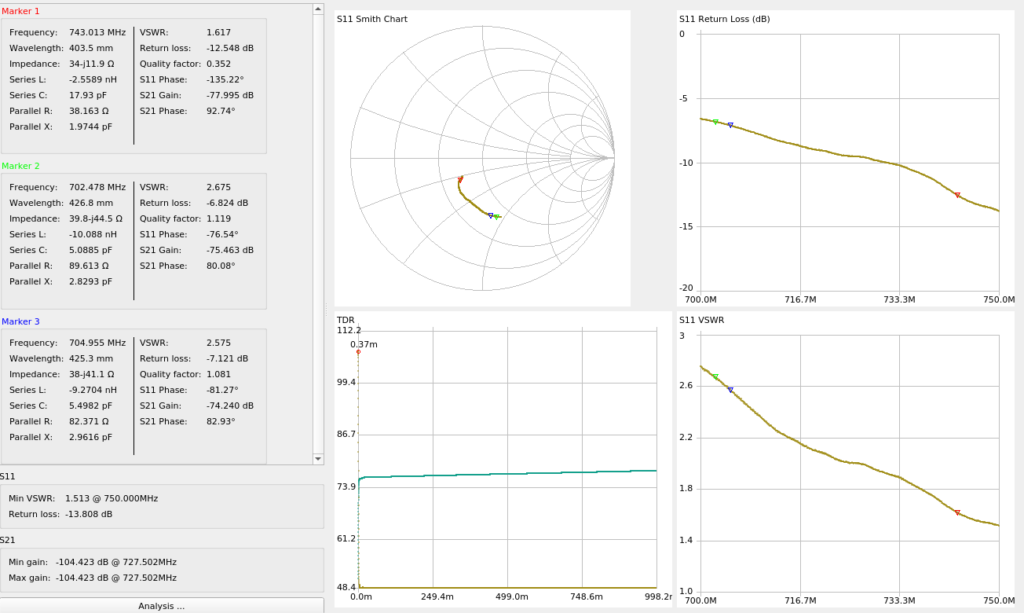The height and width of the screenshot is (613, 1024).
Task: Pick the red marker on Return Loss chart
Action: pos(957,195)
